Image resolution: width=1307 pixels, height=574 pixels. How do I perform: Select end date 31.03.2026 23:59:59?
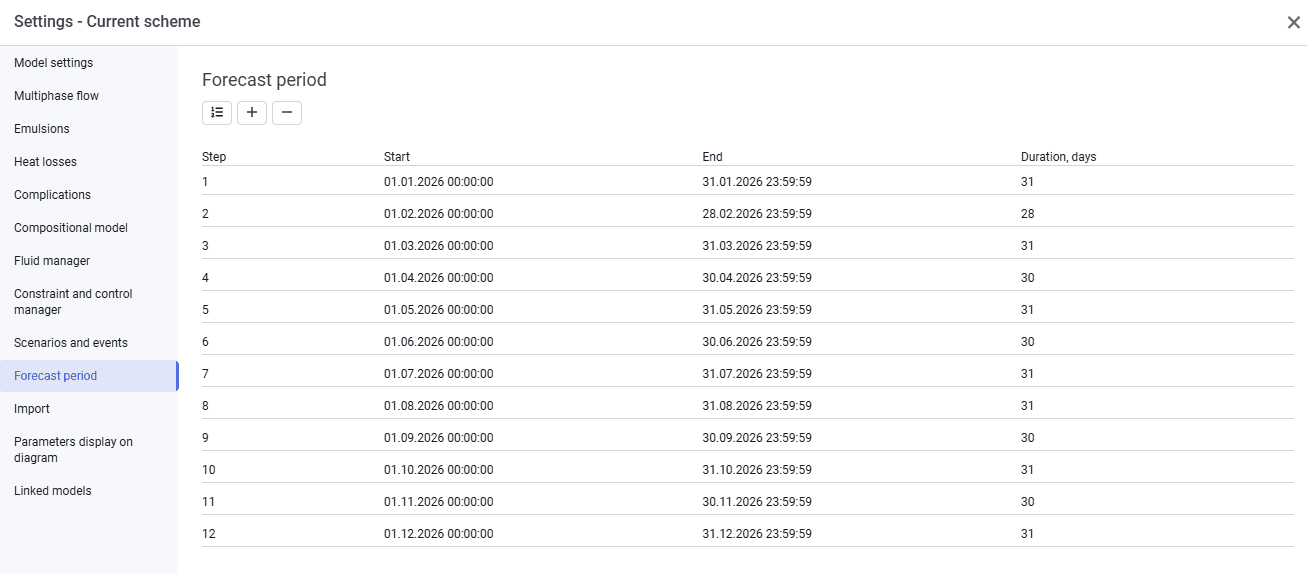click(757, 246)
